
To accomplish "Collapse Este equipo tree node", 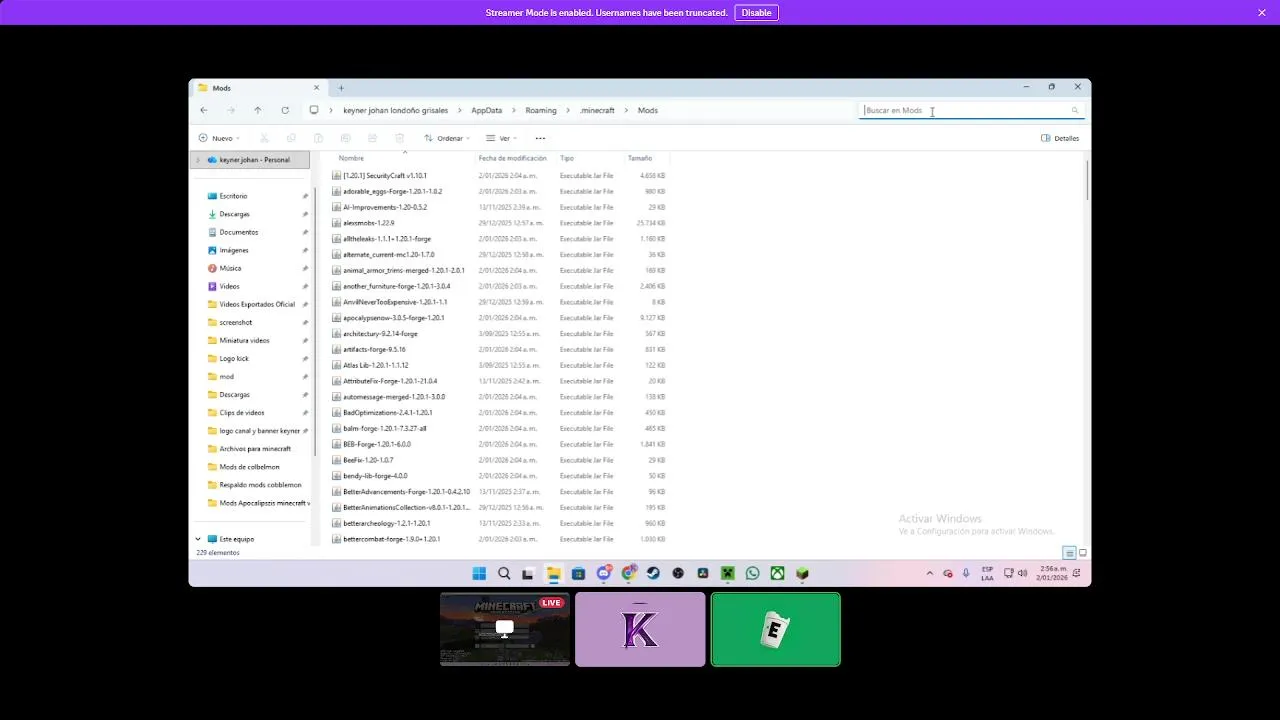I will (198, 539).
